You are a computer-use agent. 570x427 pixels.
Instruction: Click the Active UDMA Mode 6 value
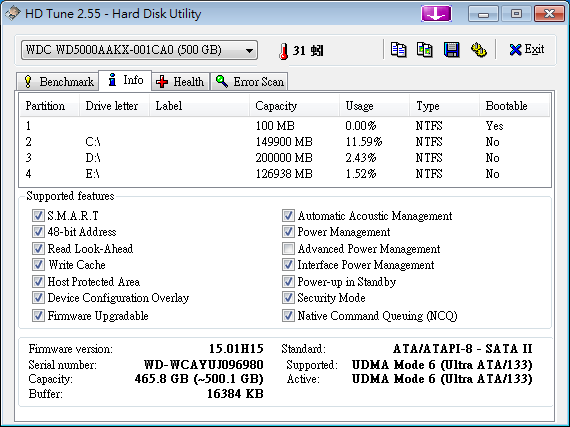(x=442, y=379)
